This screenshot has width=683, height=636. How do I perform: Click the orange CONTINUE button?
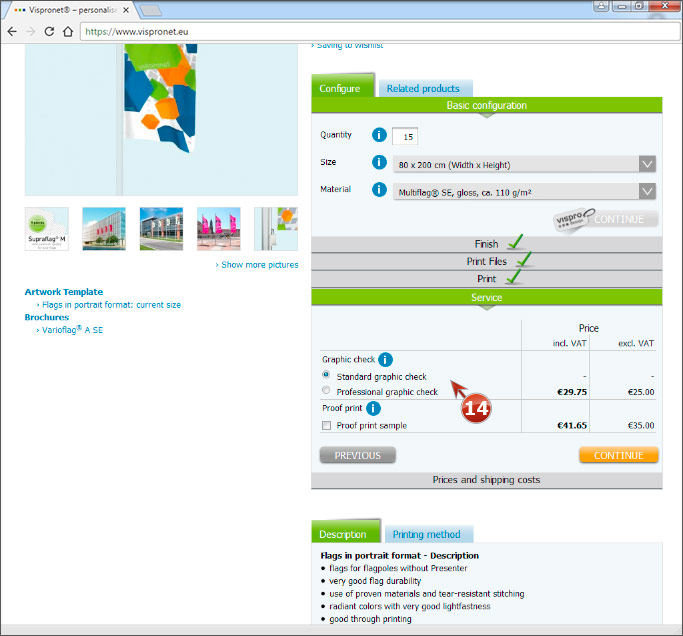pyautogui.click(x=619, y=455)
